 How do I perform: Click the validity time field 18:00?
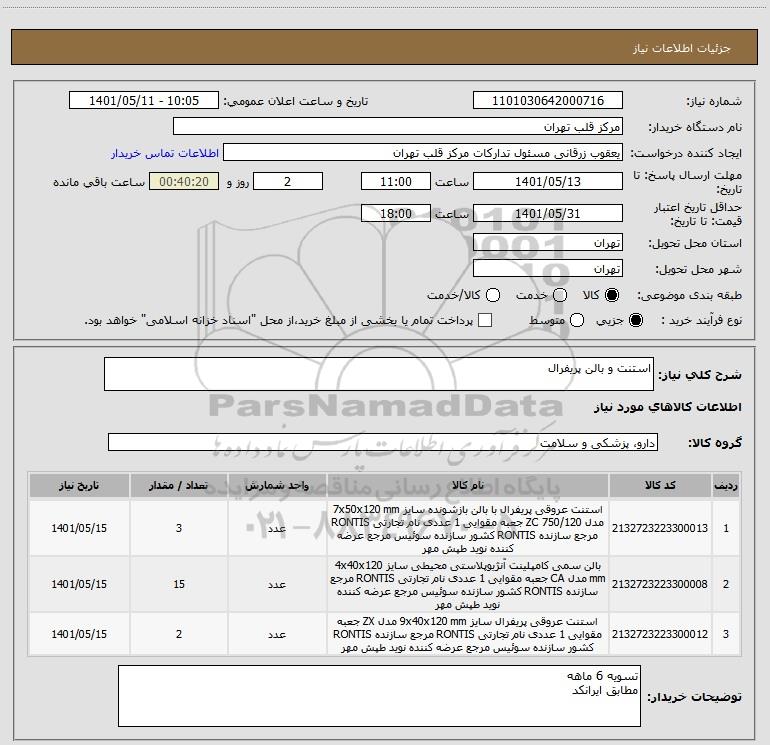point(396,214)
